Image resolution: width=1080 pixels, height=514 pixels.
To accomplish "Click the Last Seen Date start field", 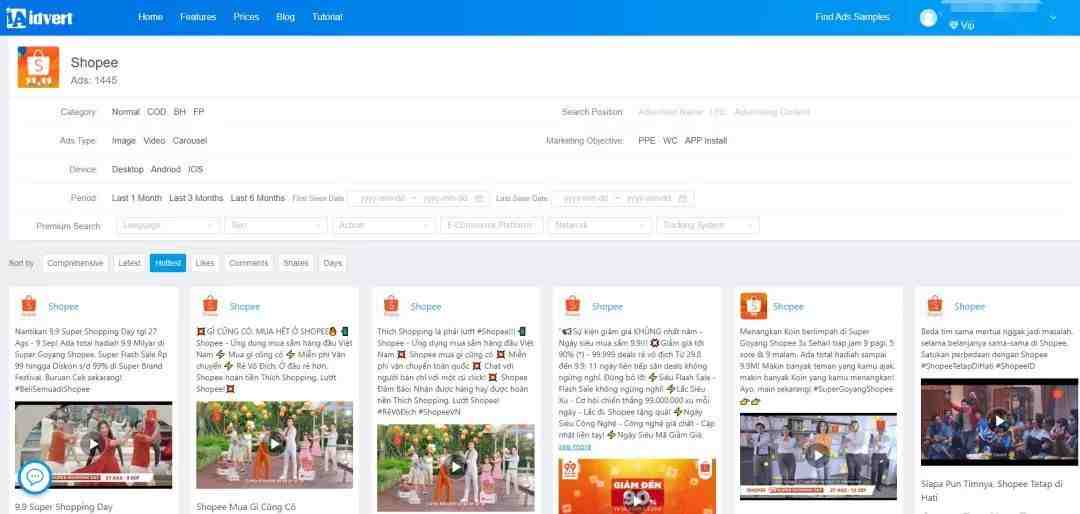I will tap(586, 198).
